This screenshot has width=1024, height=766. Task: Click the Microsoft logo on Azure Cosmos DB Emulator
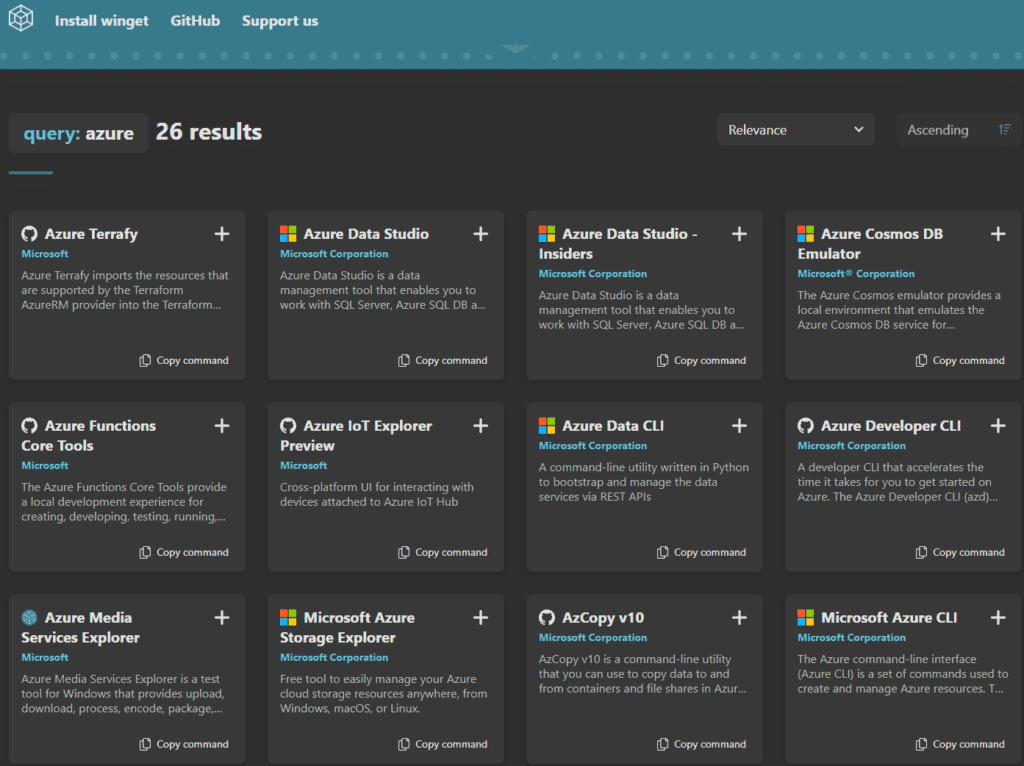(805, 234)
